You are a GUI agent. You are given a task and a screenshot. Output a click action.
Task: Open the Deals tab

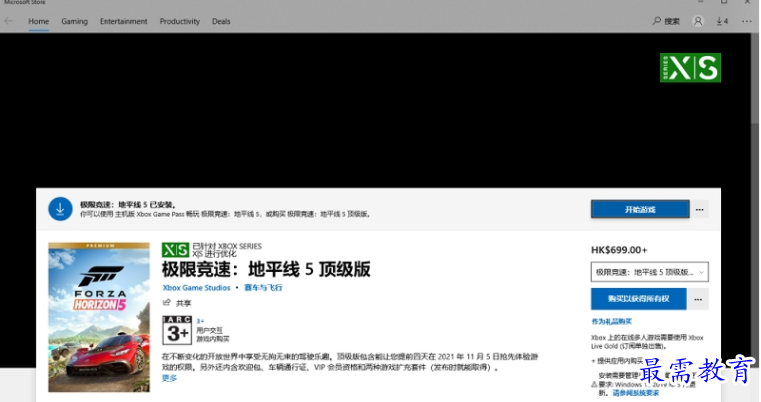(x=221, y=21)
